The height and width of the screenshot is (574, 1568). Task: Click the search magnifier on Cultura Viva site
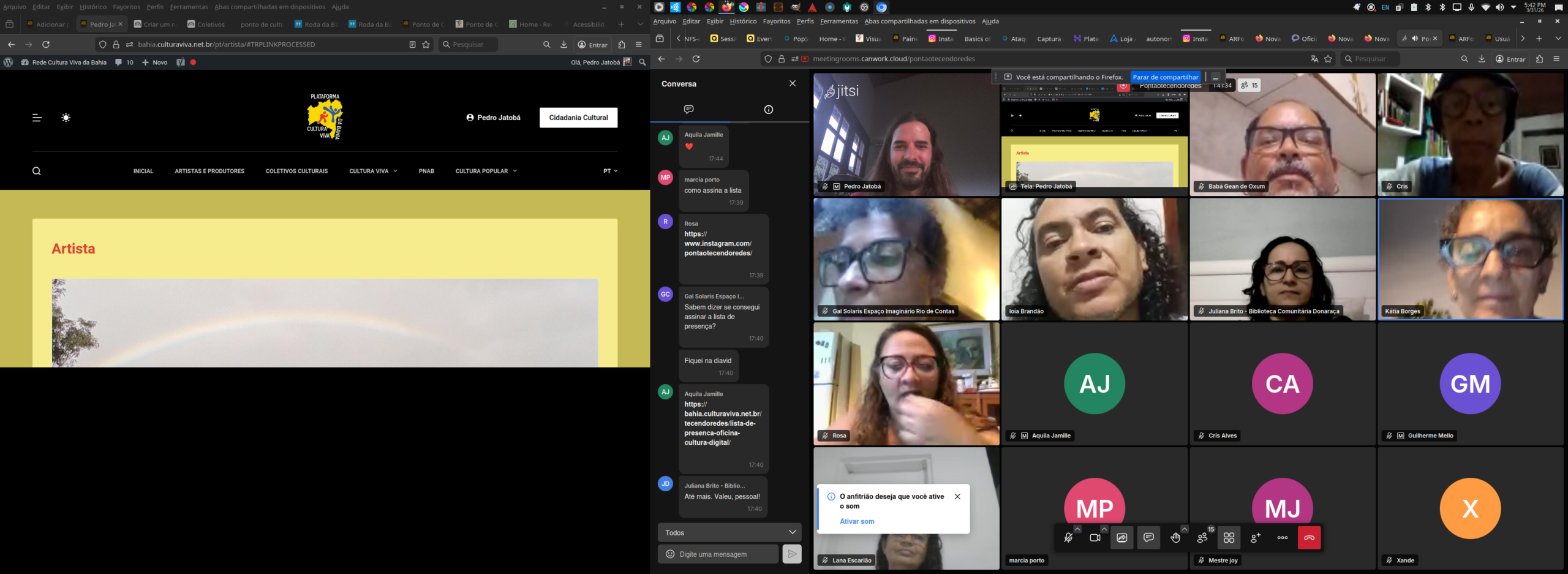(x=37, y=171)
